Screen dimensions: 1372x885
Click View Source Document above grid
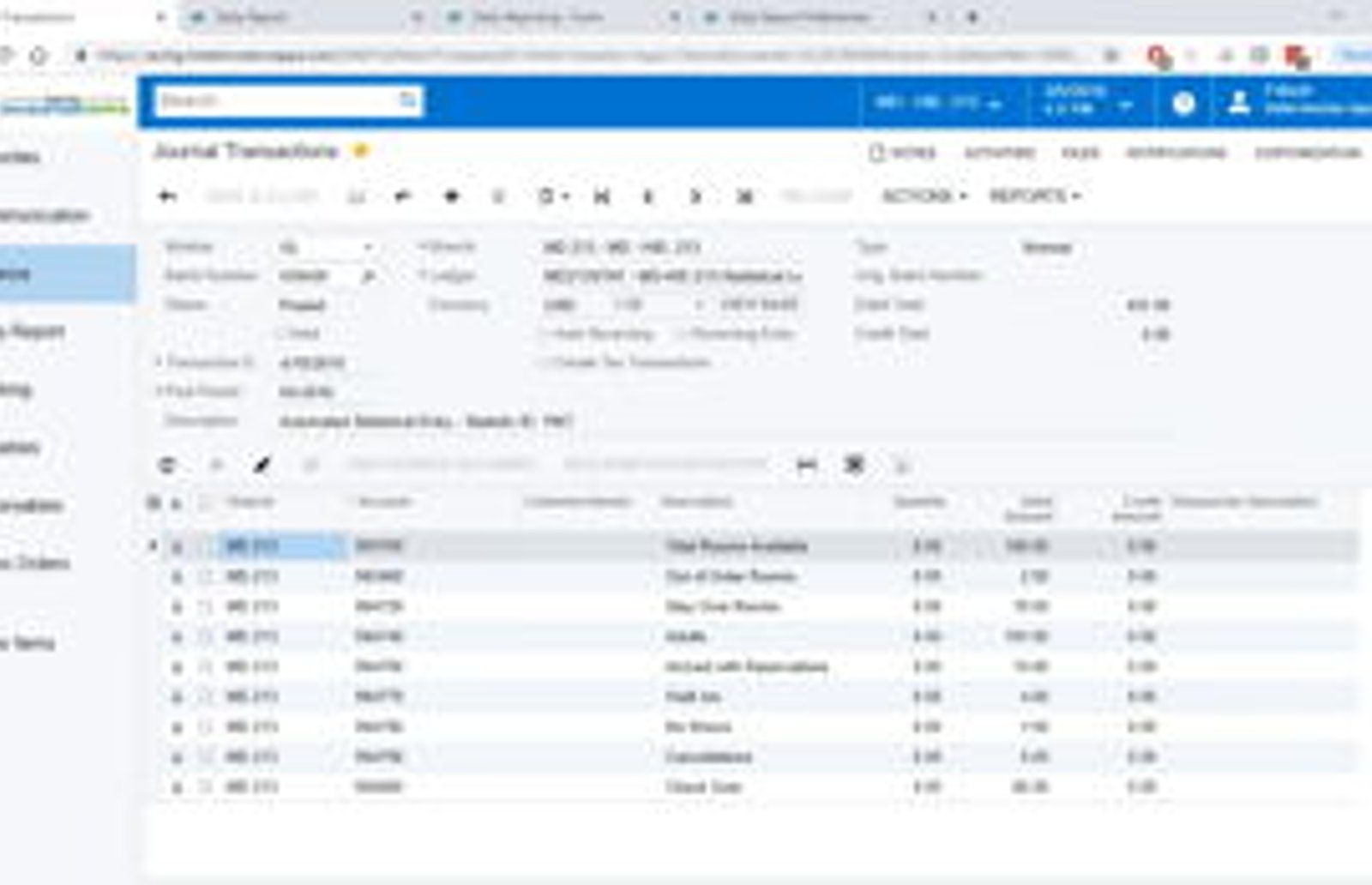tap(440, 465)
